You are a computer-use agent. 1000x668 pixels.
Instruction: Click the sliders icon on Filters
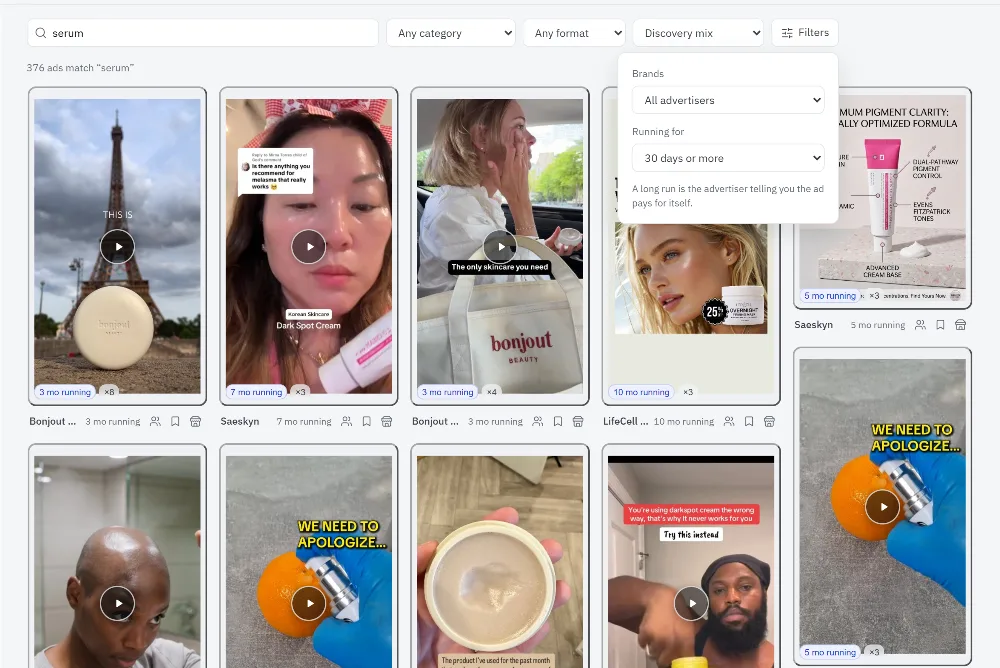[787, 33]
